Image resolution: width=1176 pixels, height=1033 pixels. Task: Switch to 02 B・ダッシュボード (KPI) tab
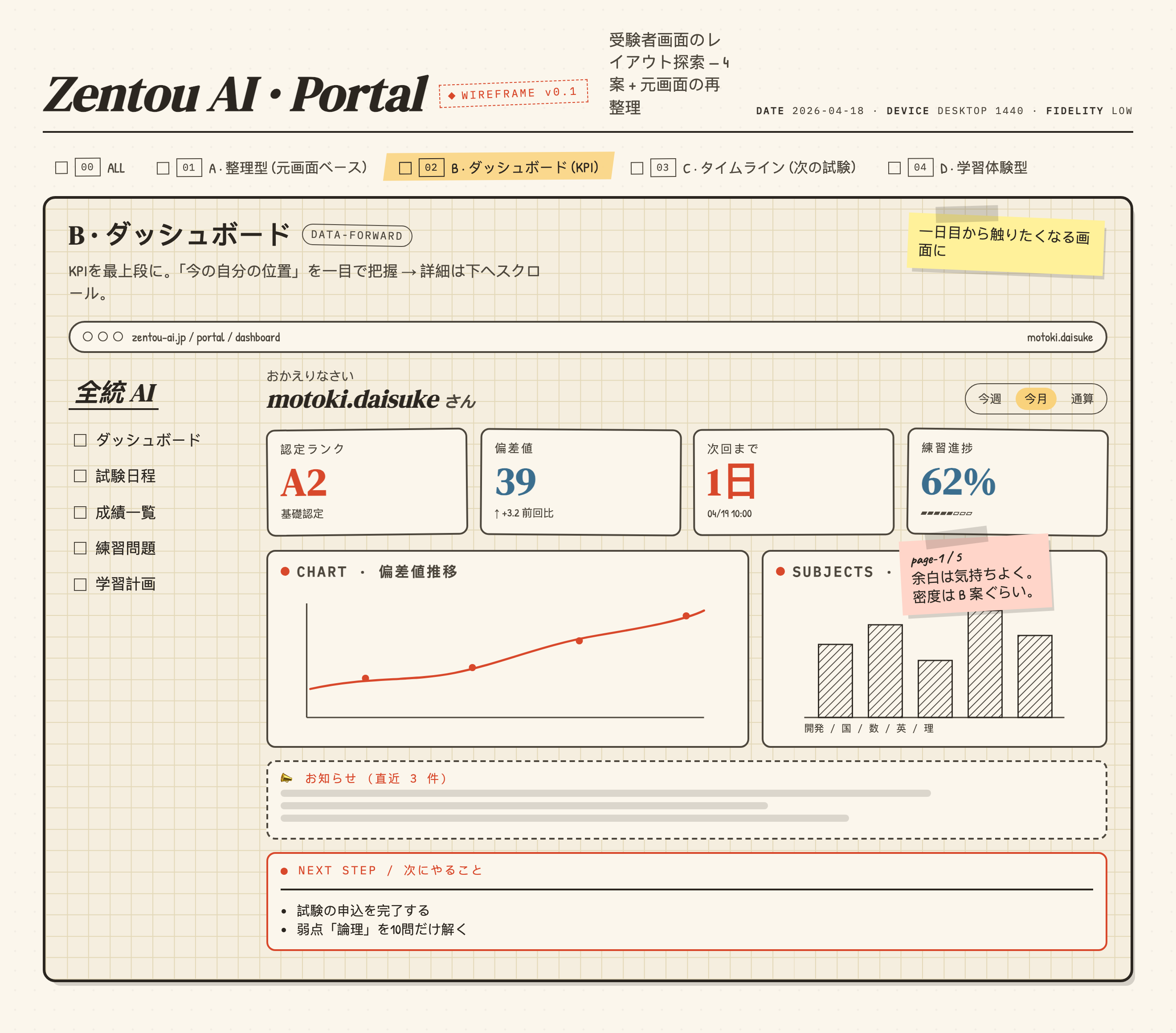(x=499, y=168)
